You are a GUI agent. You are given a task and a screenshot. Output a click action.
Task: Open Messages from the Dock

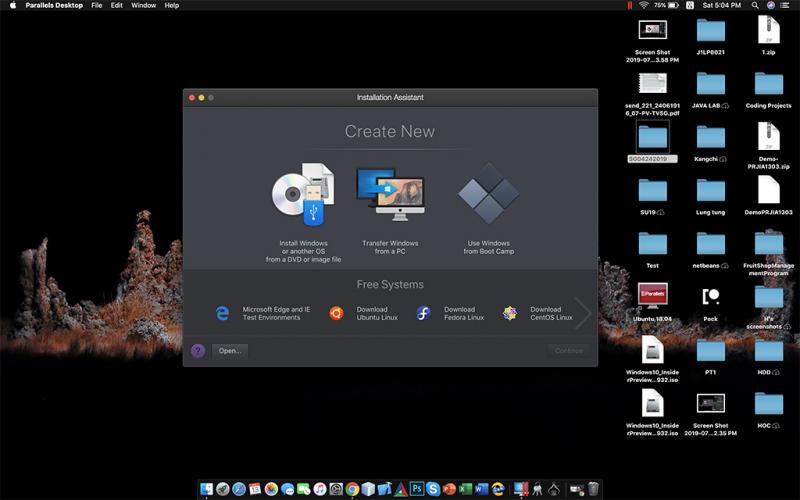(287, 489)
